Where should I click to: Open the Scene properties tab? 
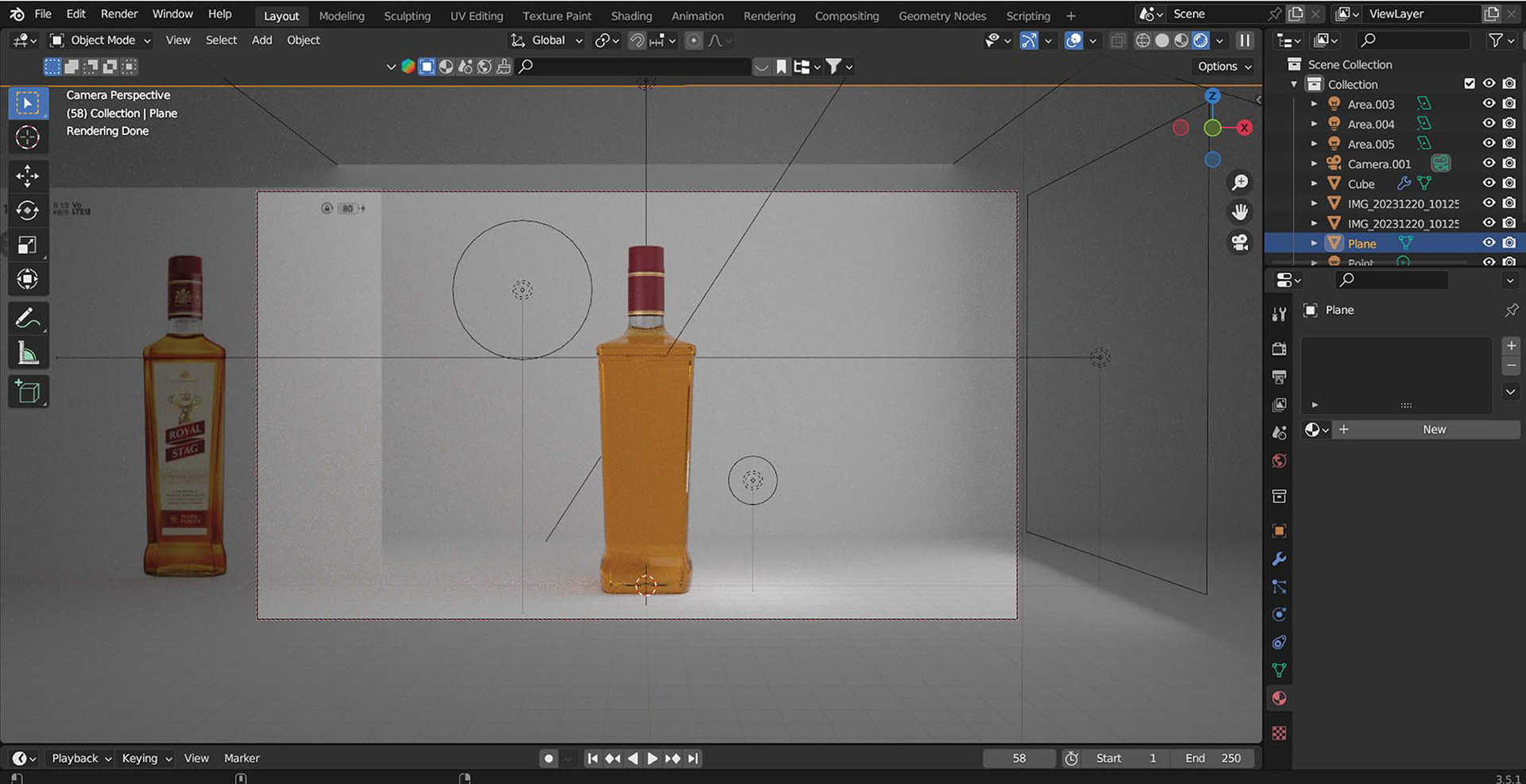(x=1279, y=433)
